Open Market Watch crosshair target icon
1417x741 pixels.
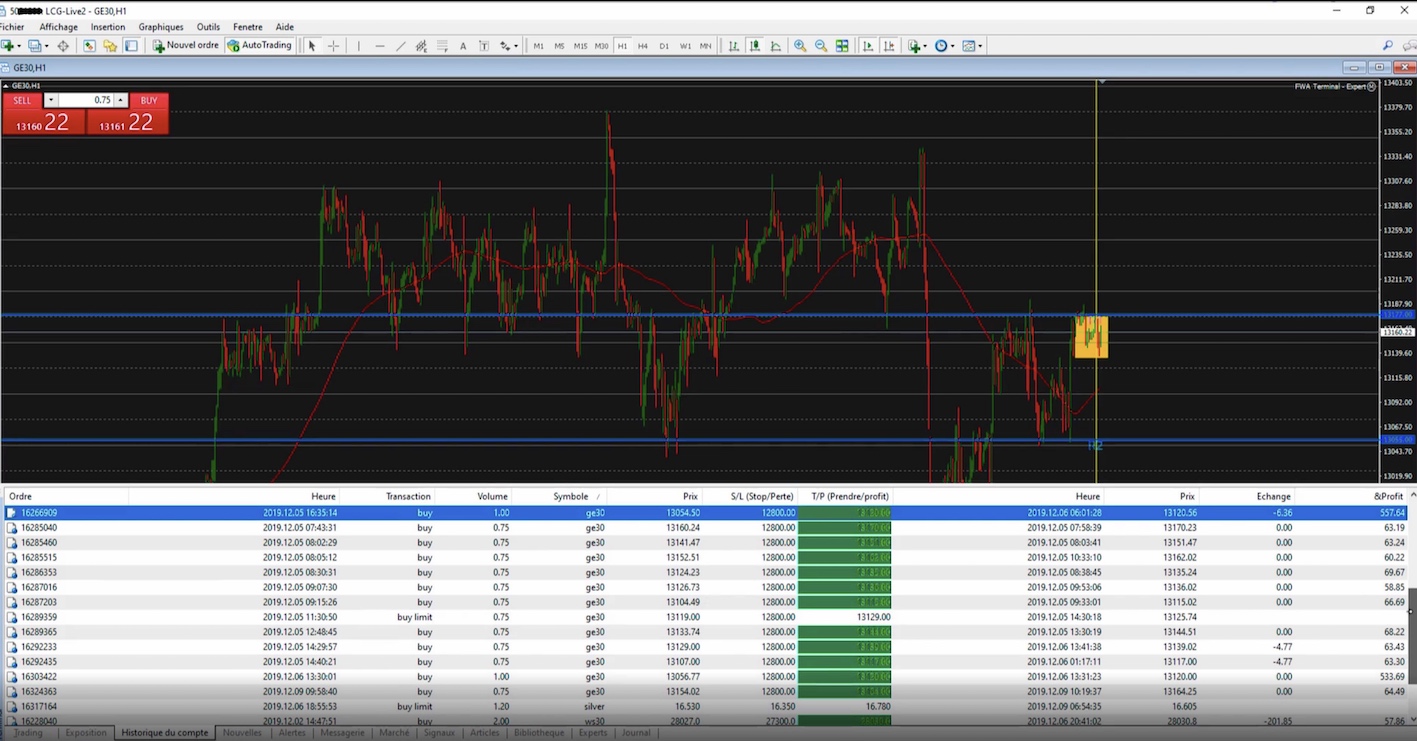(63, 46)
